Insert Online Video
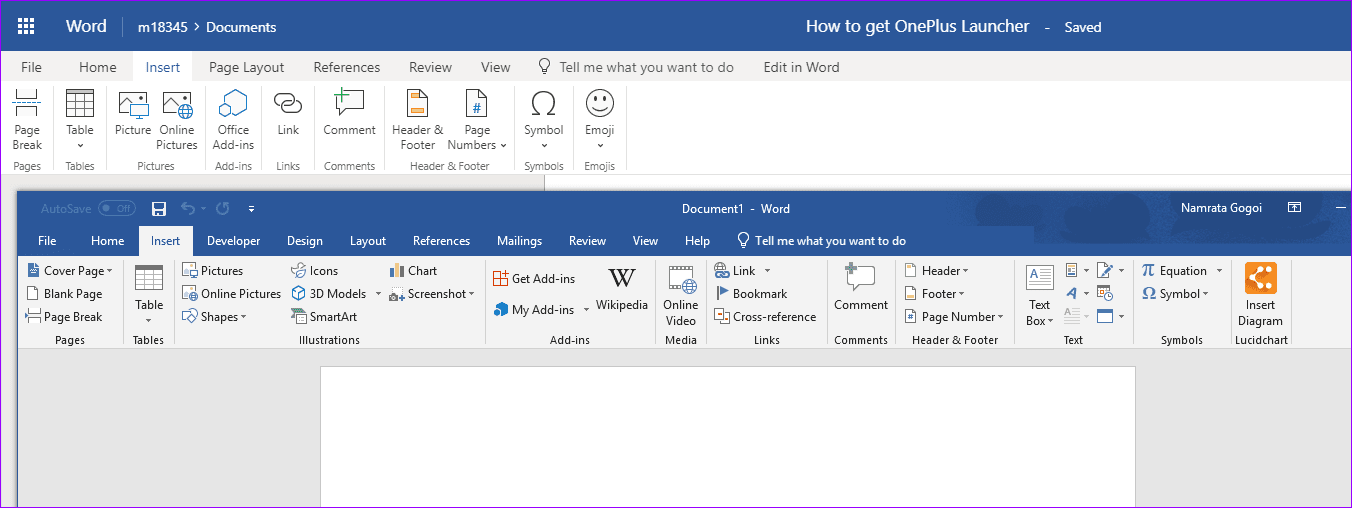The height and width of the screenshot is (508, 1352). (x=681, y=296)
